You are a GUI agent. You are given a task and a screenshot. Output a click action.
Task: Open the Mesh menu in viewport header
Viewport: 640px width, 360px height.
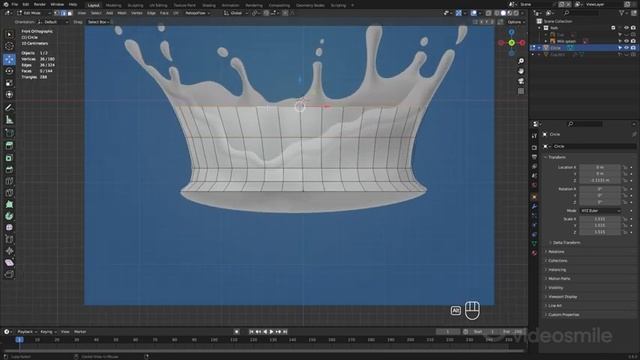click(122, 13)
